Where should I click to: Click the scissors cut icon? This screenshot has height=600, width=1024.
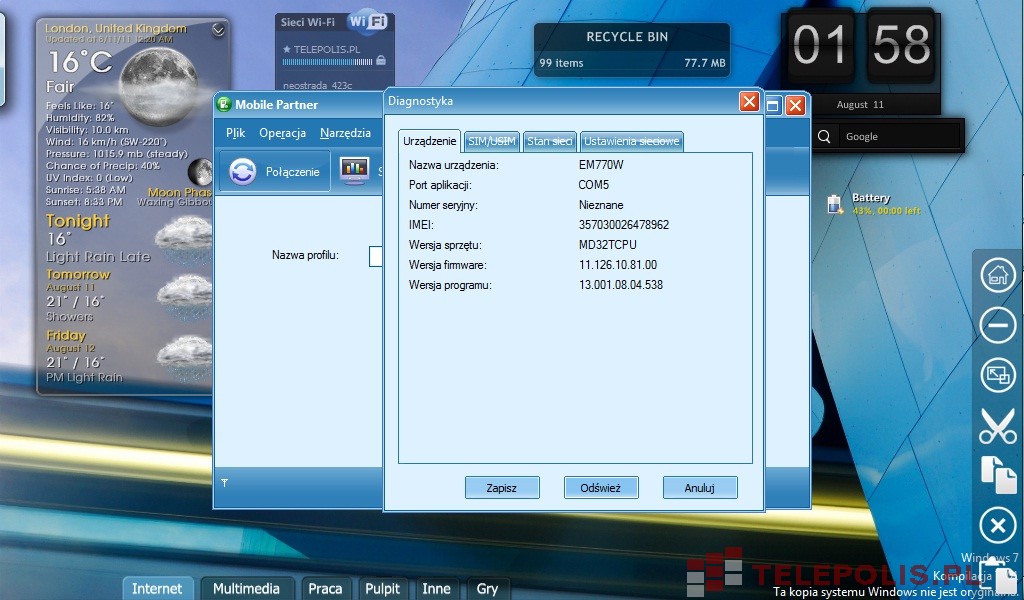point(998,426)
